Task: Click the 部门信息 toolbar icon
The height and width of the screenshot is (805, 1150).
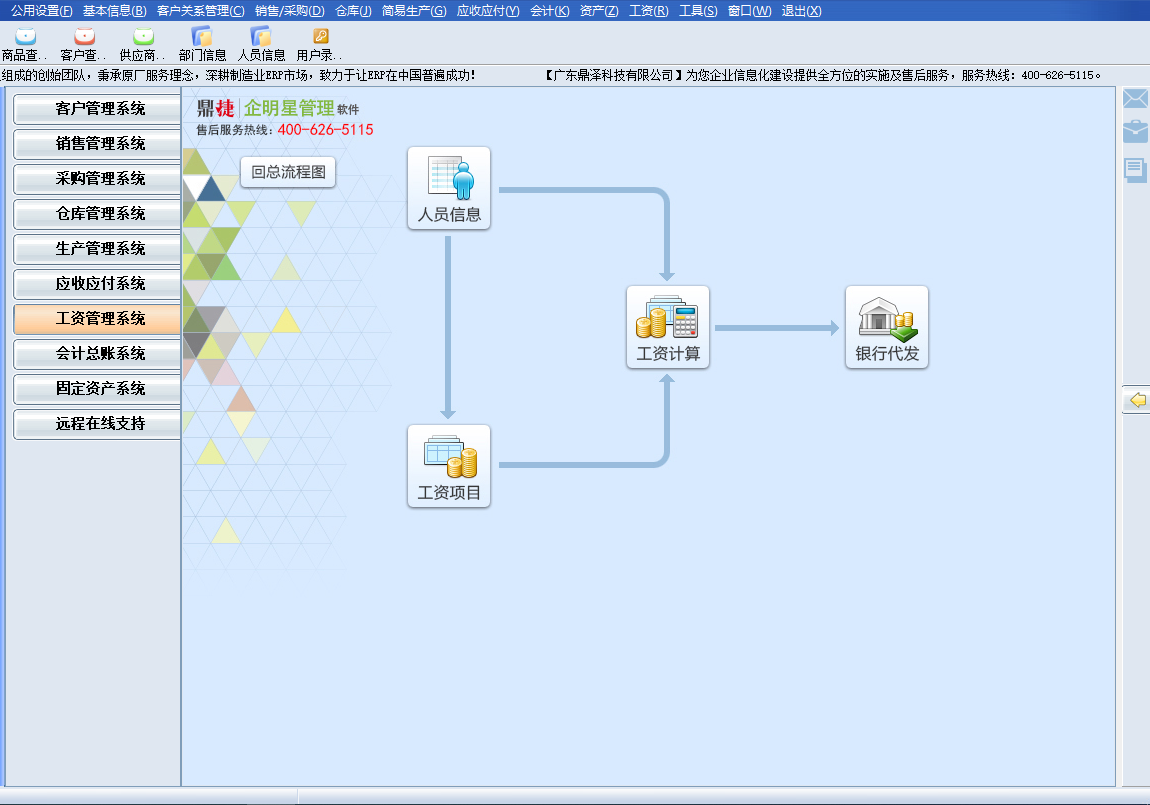Action: [202, 38]
